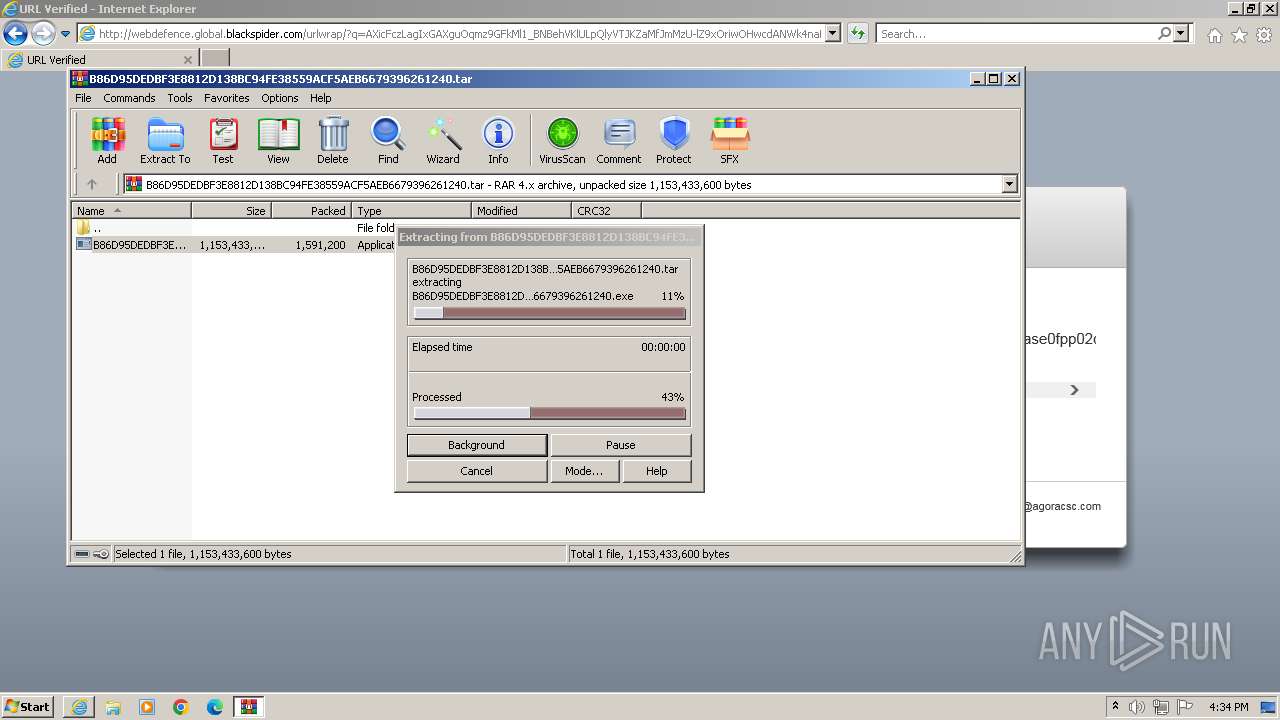
Task: Open the View file tool
Action: [278, 140]
